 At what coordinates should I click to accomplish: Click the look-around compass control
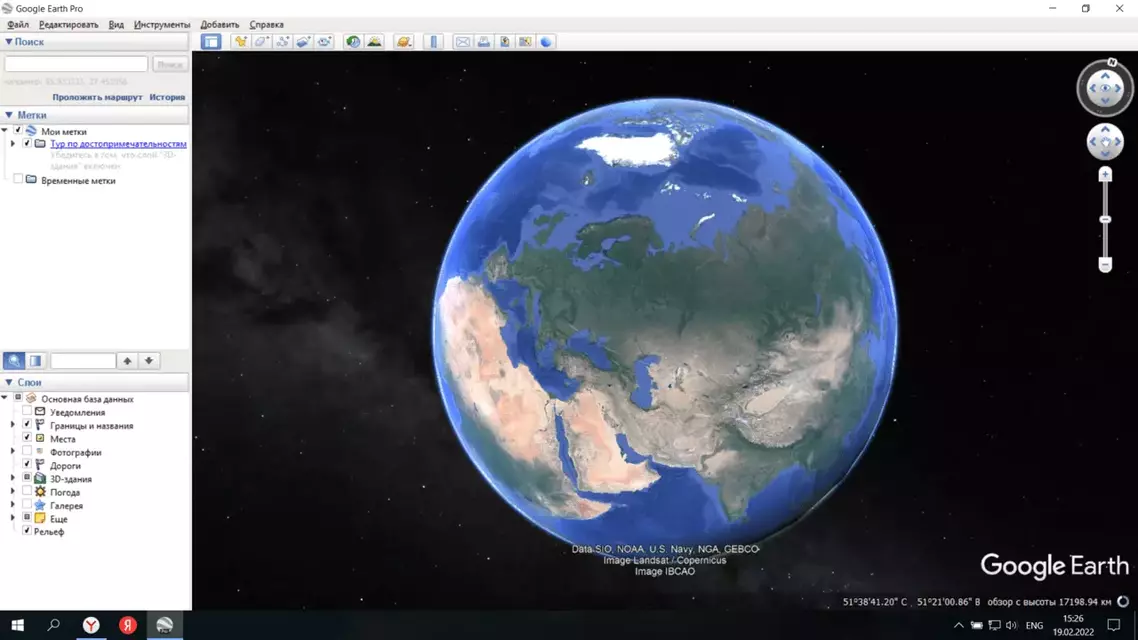pos(1105,88)
